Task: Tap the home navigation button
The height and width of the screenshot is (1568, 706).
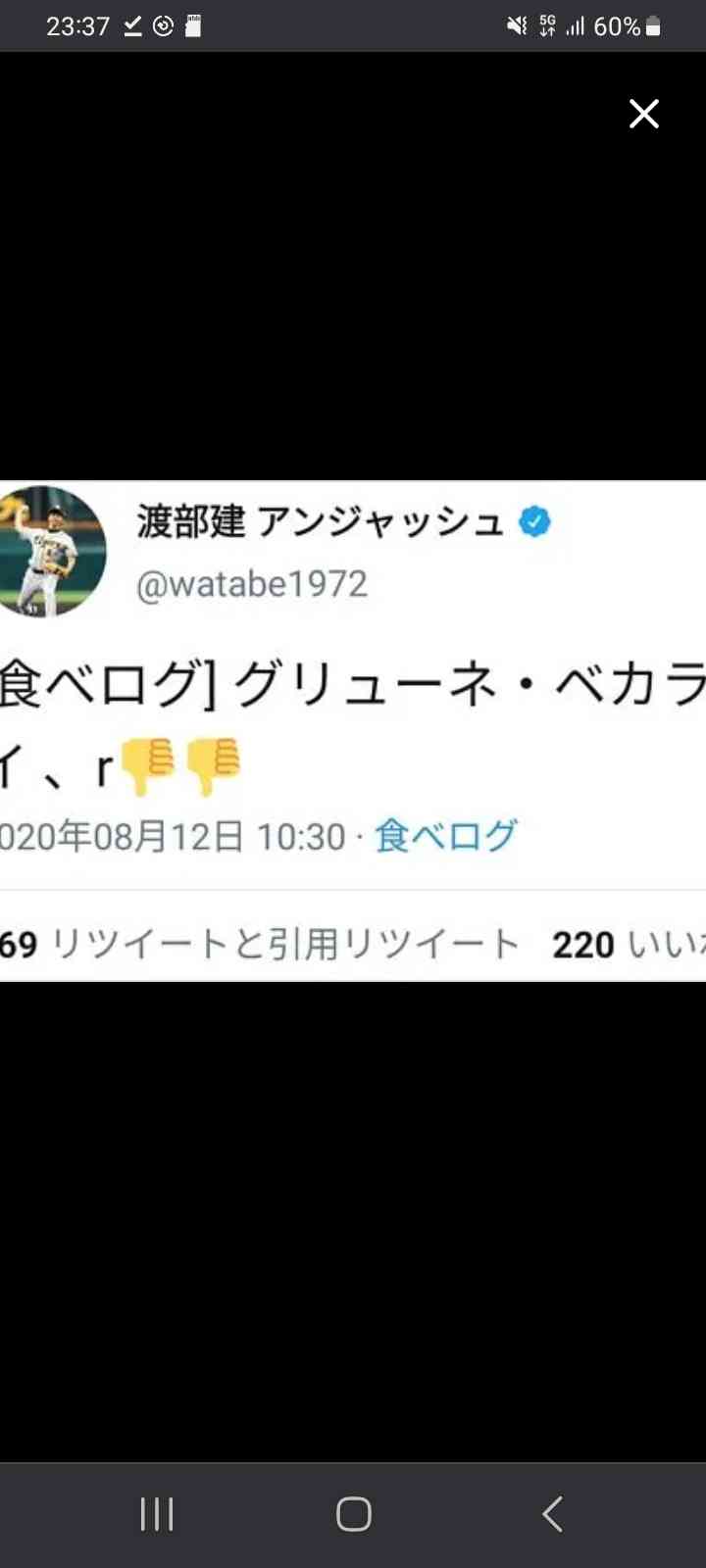Action: coord(354,1514)
